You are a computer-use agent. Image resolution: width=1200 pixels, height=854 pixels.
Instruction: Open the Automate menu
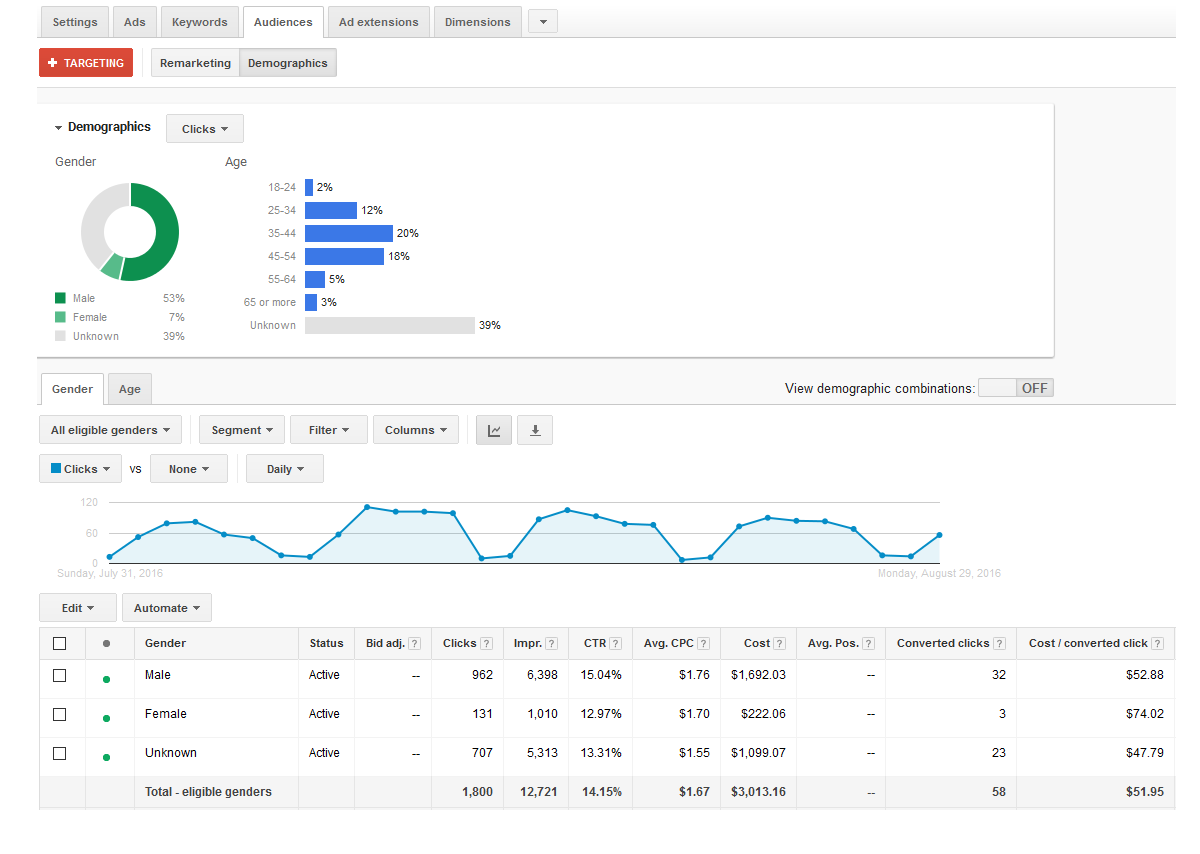point(166,607)
